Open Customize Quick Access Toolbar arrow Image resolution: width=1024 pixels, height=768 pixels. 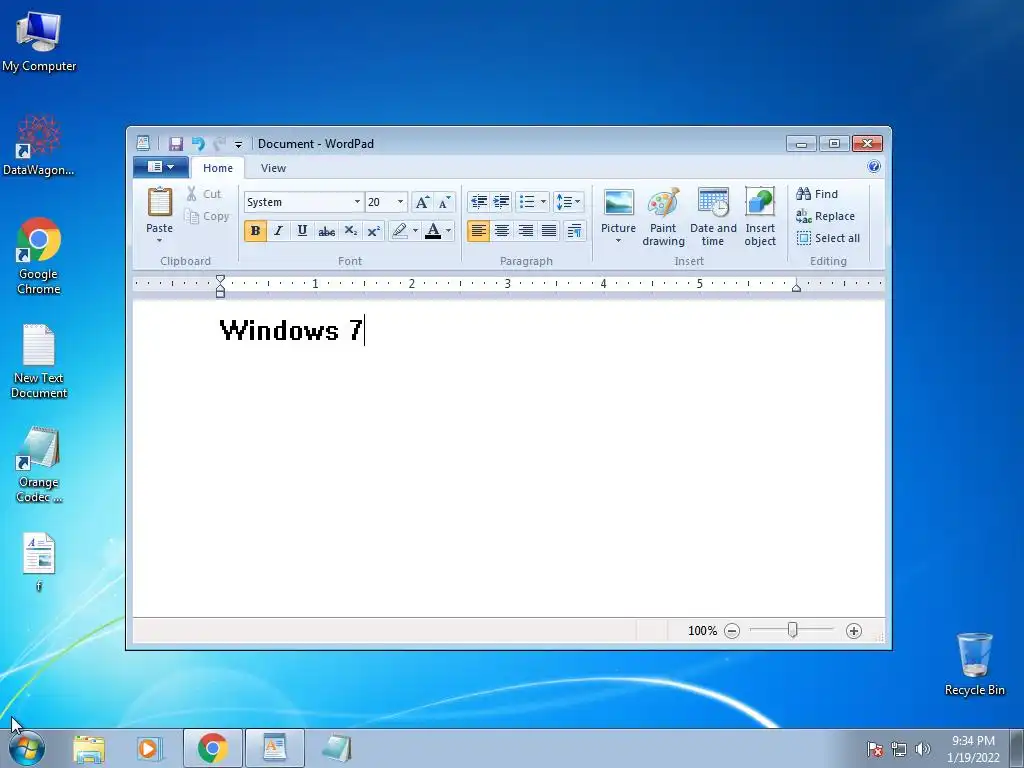tap(238, 144)
